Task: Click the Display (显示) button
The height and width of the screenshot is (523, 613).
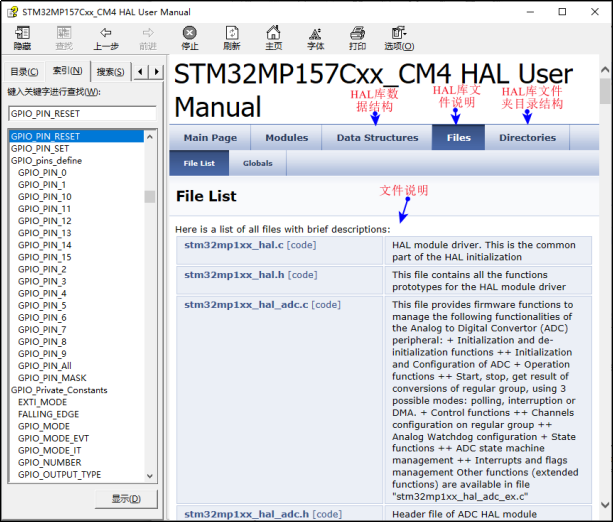Action: 126,499
